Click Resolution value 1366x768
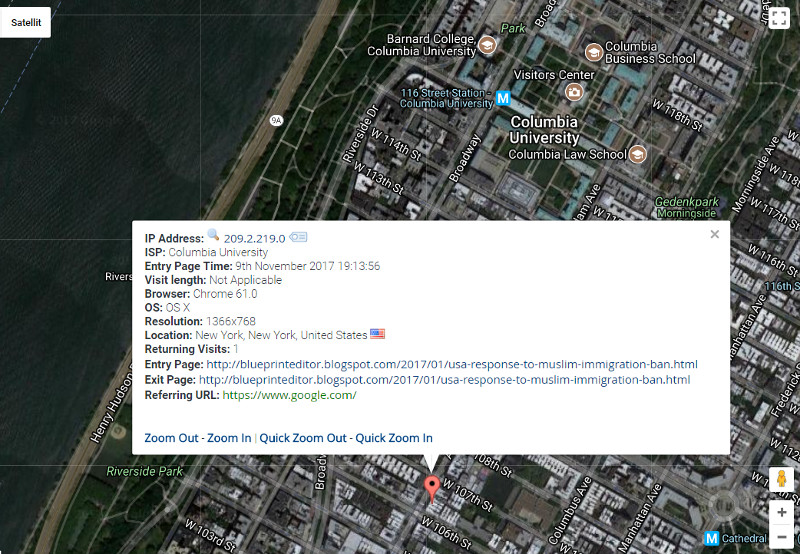 [231, 321]
